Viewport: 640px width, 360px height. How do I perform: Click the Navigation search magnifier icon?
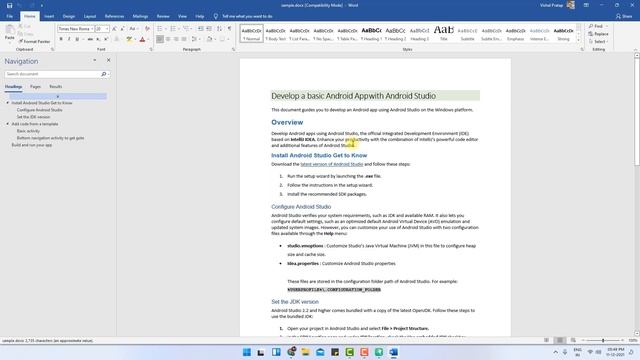(x=104, y=74)
